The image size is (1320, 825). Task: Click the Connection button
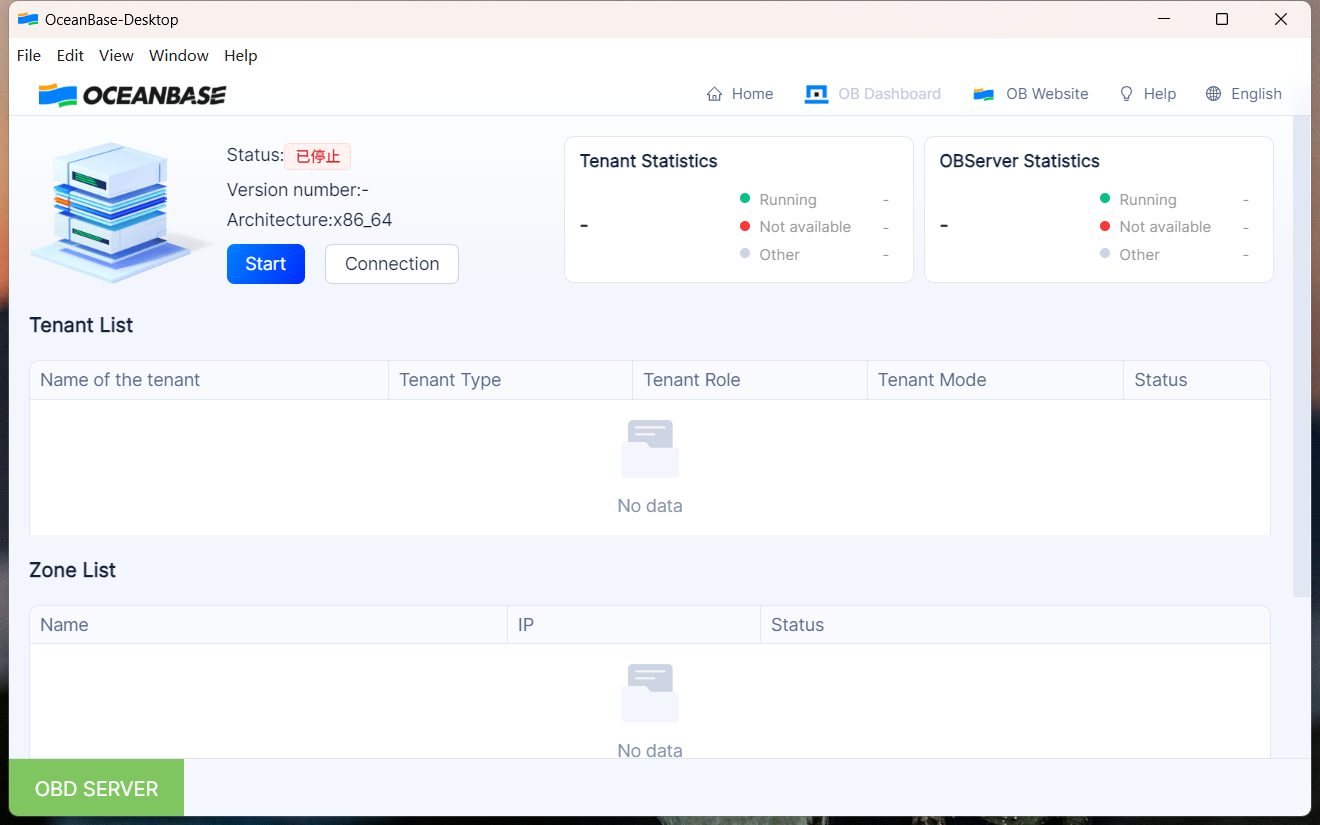(392, 264)
